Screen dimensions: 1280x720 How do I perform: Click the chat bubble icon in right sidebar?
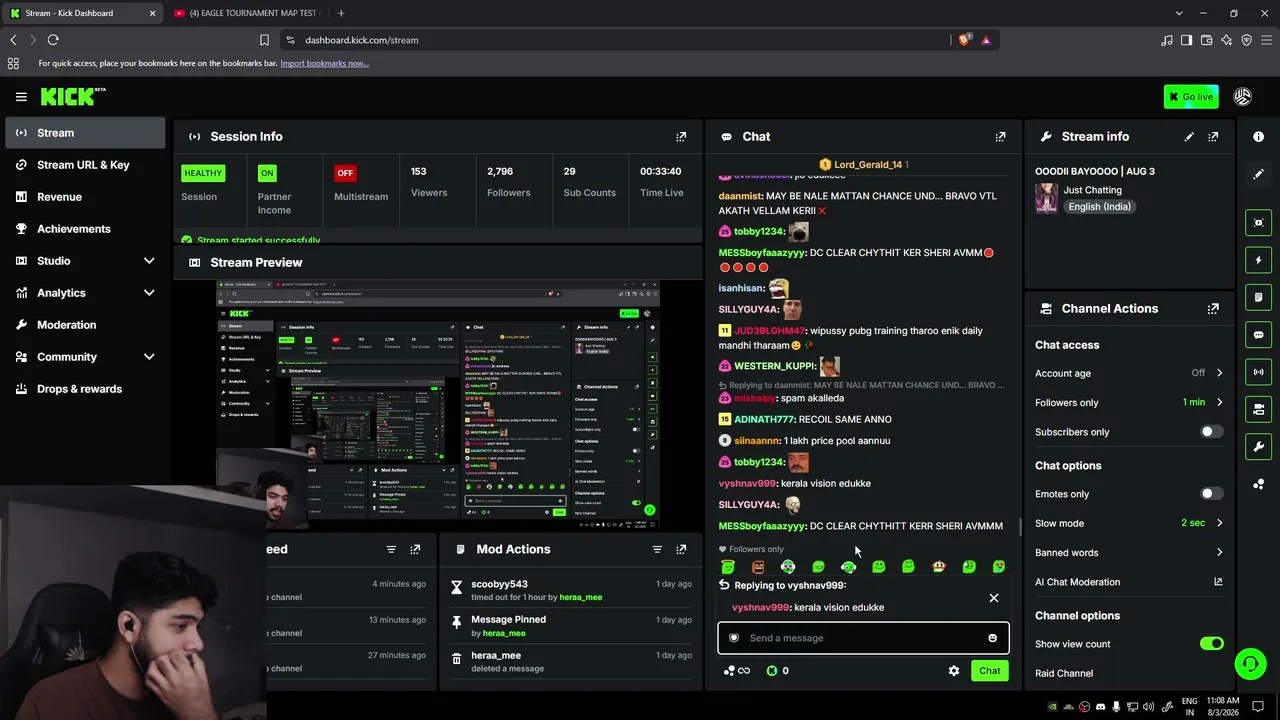click(x=1258, y=335)
